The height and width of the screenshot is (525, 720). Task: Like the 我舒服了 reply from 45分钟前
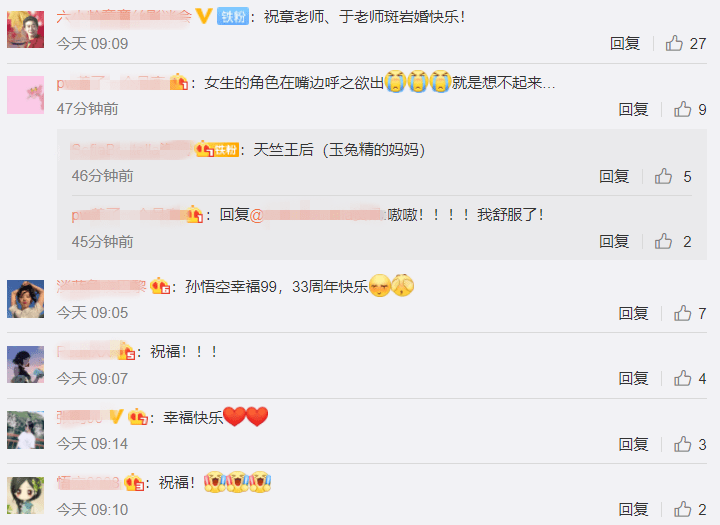pyautogui.click(x=663, y=241)
